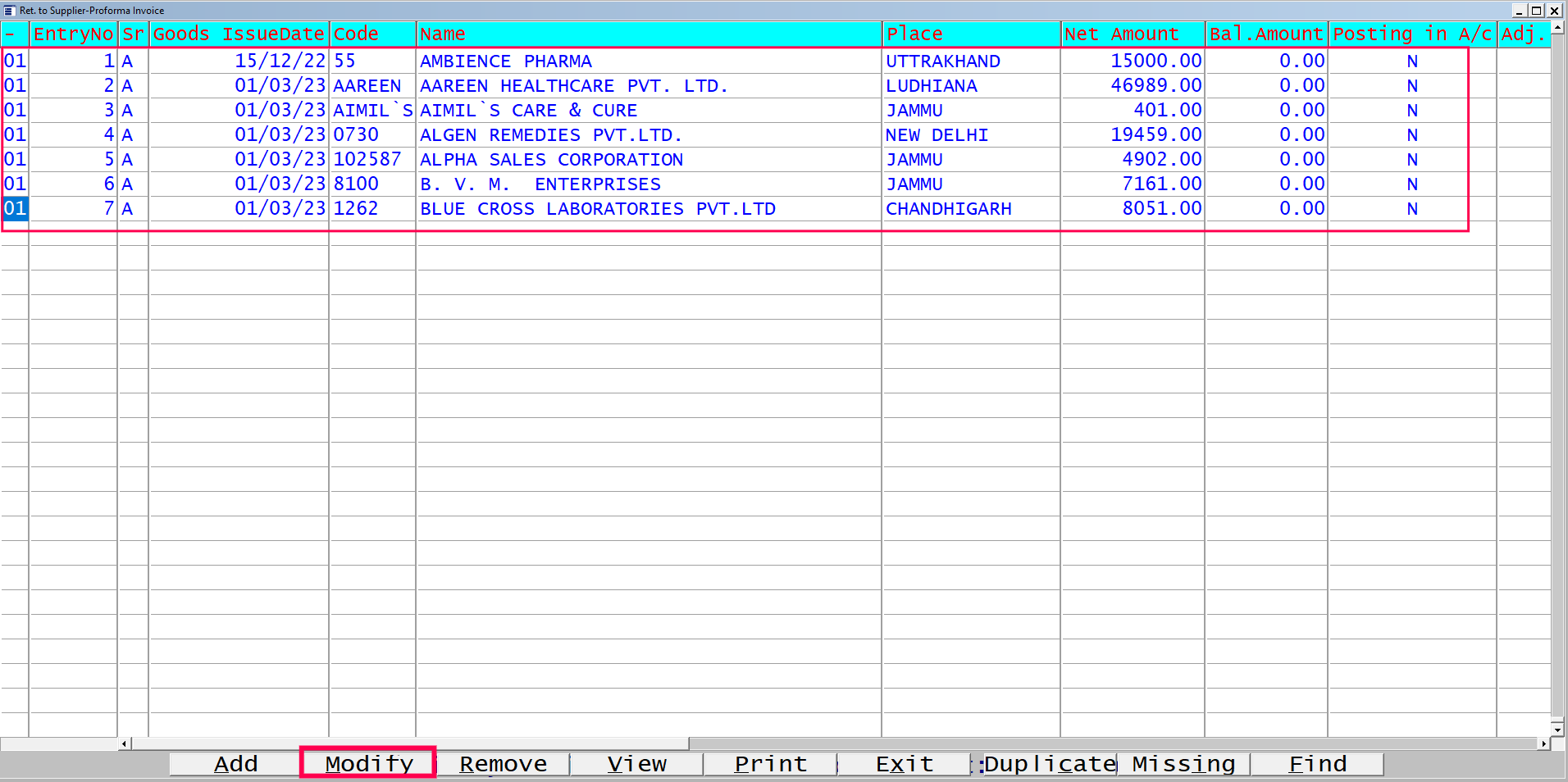
Task: Open the View button
Action: [636, 764]
